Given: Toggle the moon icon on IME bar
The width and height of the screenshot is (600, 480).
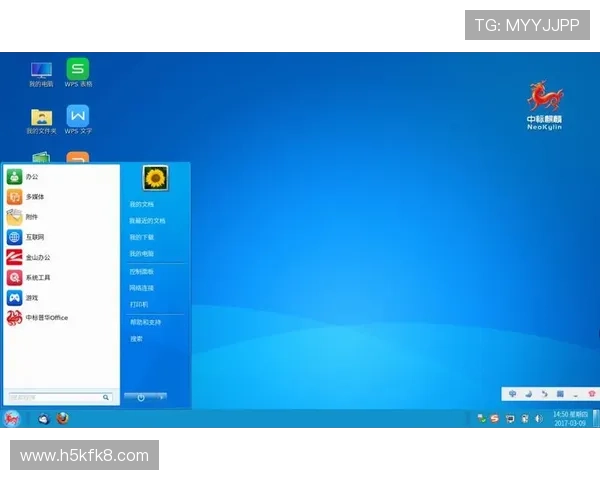Looking at the screenshot, I should pos(529,394).
